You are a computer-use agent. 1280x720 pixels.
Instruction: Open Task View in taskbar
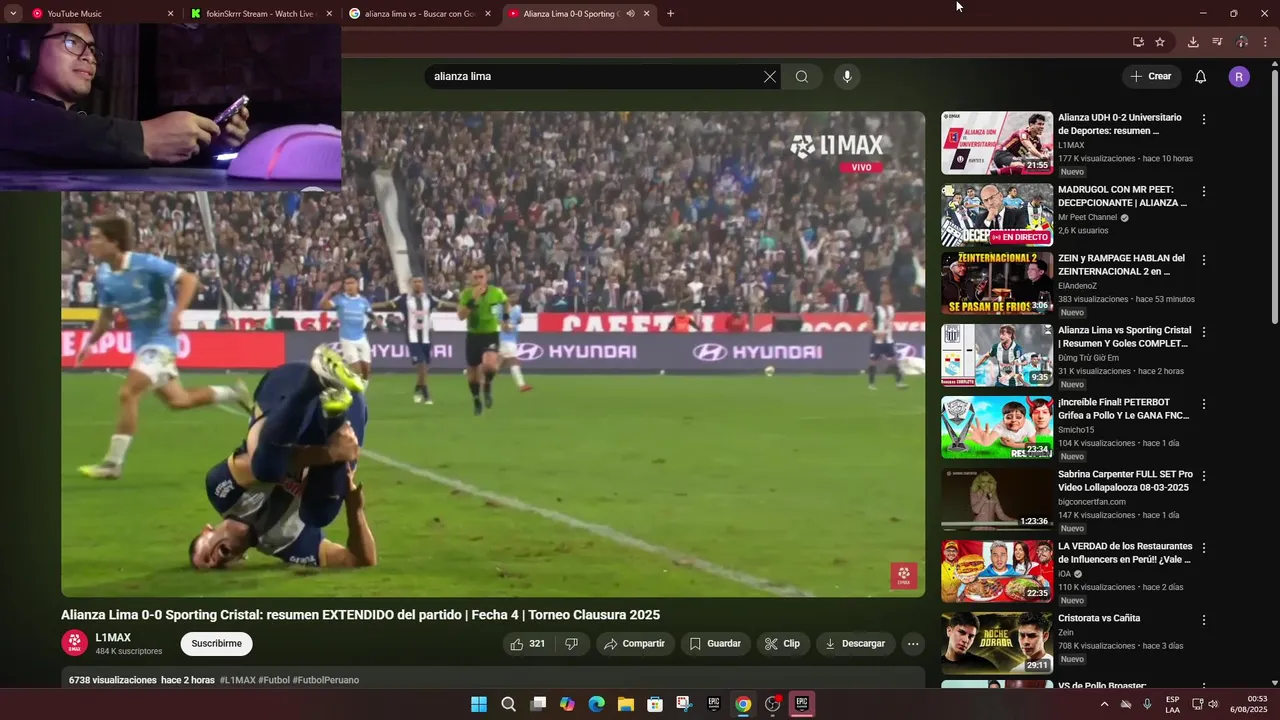[538, 704]
